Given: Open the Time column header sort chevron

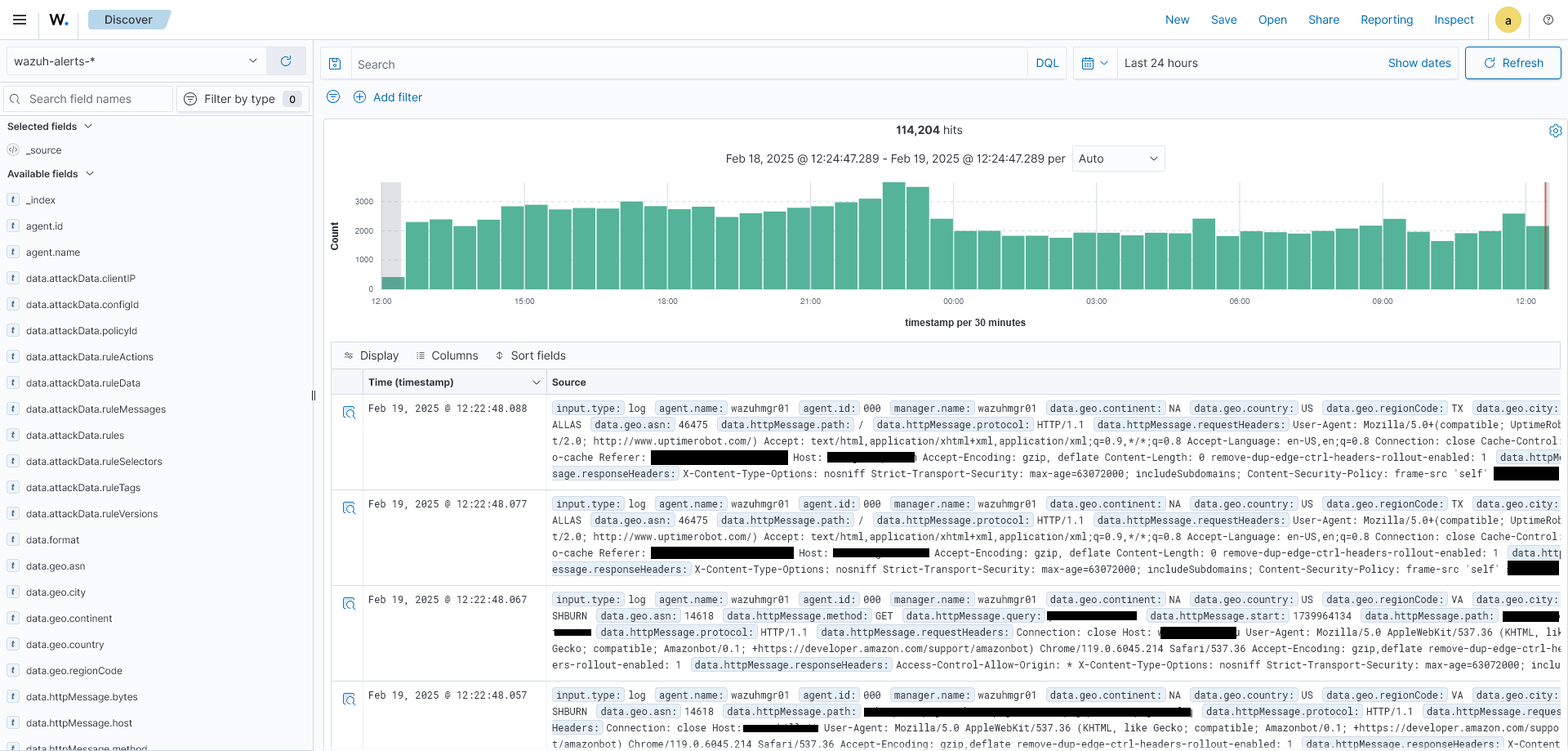Looking at the screenshot, I should click(x=537, y=382).
